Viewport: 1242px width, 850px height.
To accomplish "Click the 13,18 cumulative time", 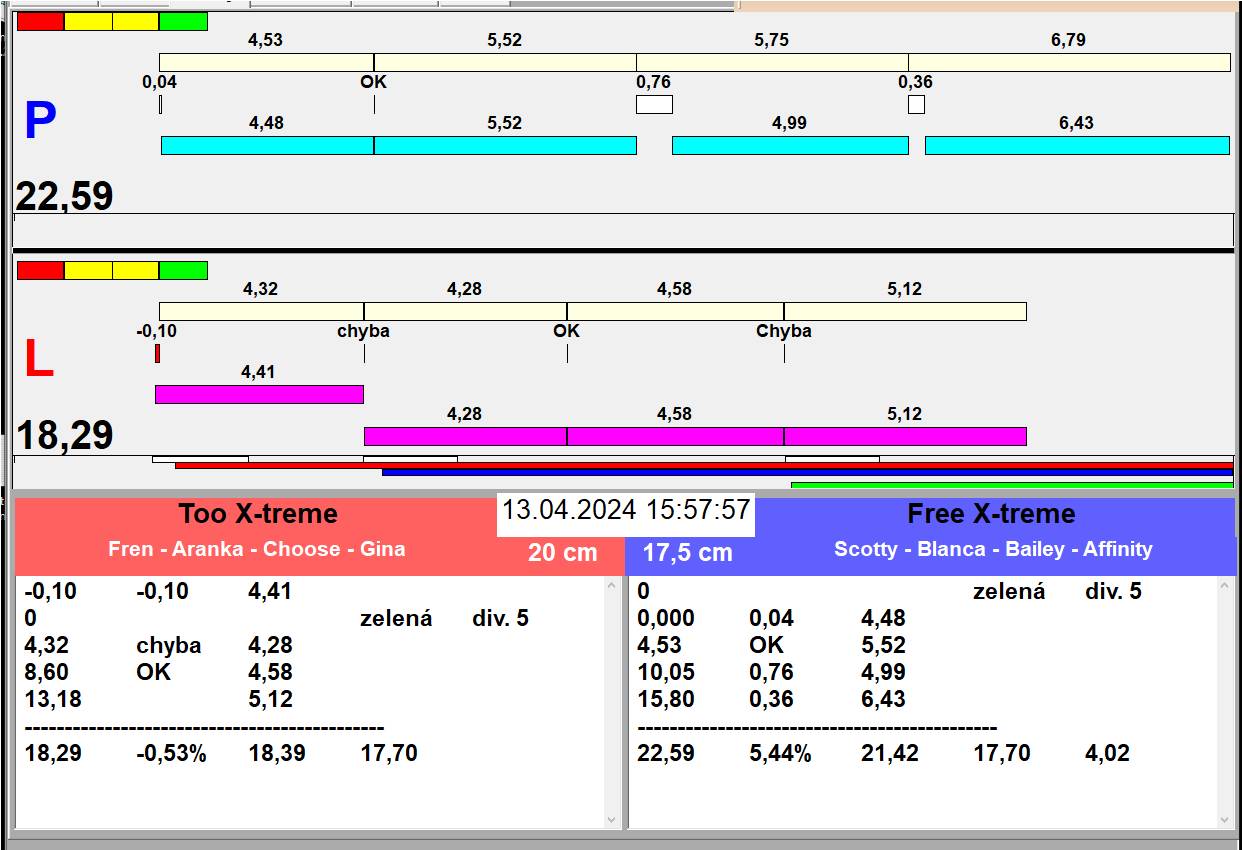I will [53, 699].
